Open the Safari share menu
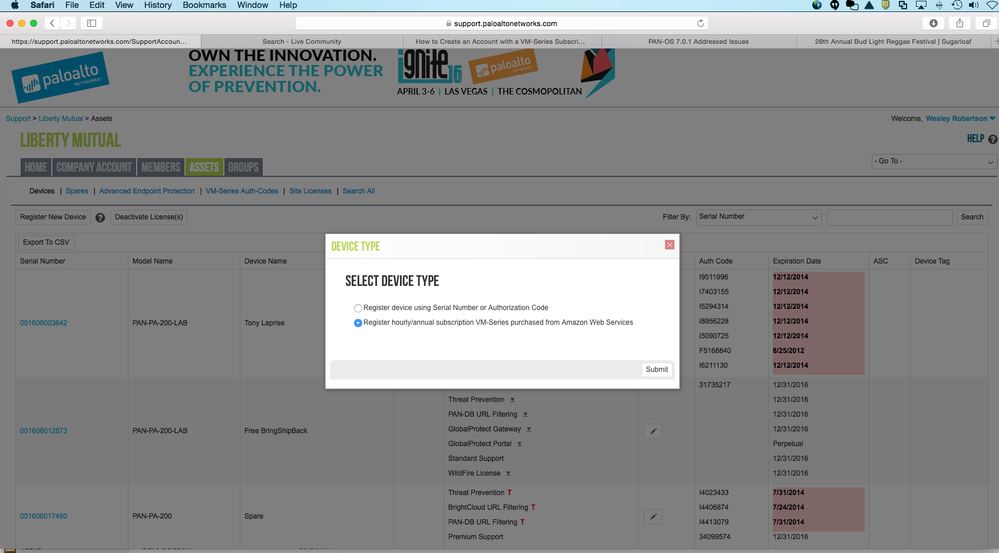Viewport: 999px width, 553px height. coord(959,23)
